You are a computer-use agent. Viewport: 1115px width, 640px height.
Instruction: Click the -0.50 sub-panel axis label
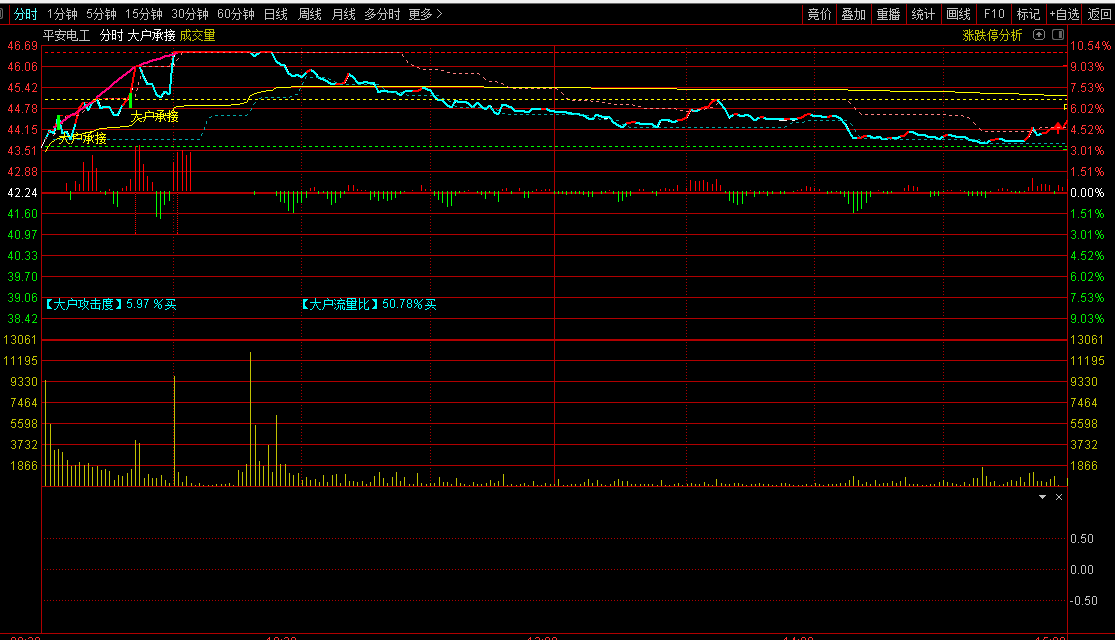pyautogui.click(x=1083, y=601)
